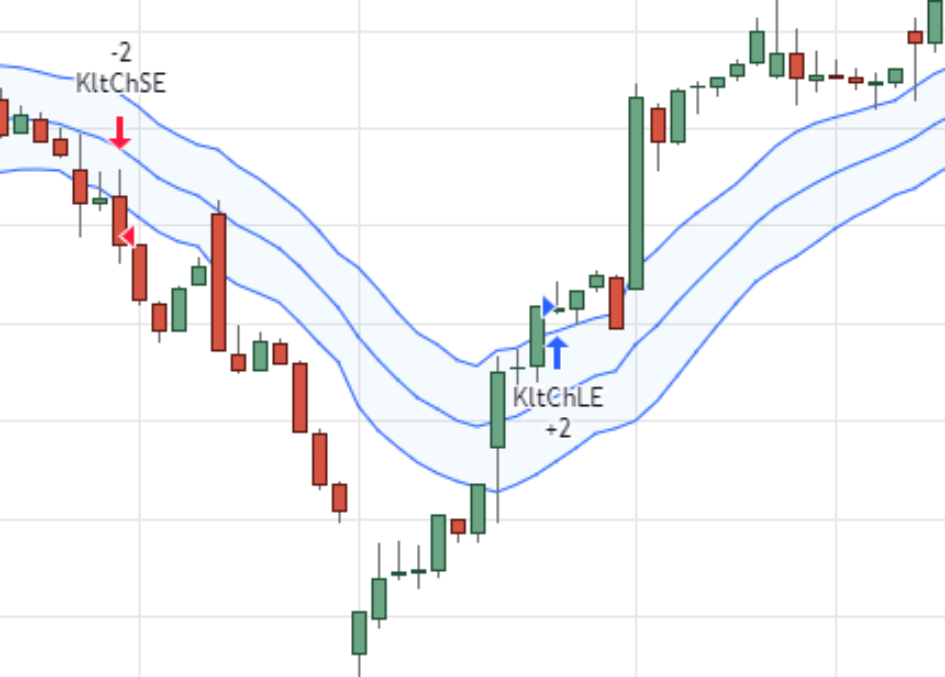Select the blue right-pointing triangle trade marker
The height and width of the screenshot is (677, 945).
(547, 306)
